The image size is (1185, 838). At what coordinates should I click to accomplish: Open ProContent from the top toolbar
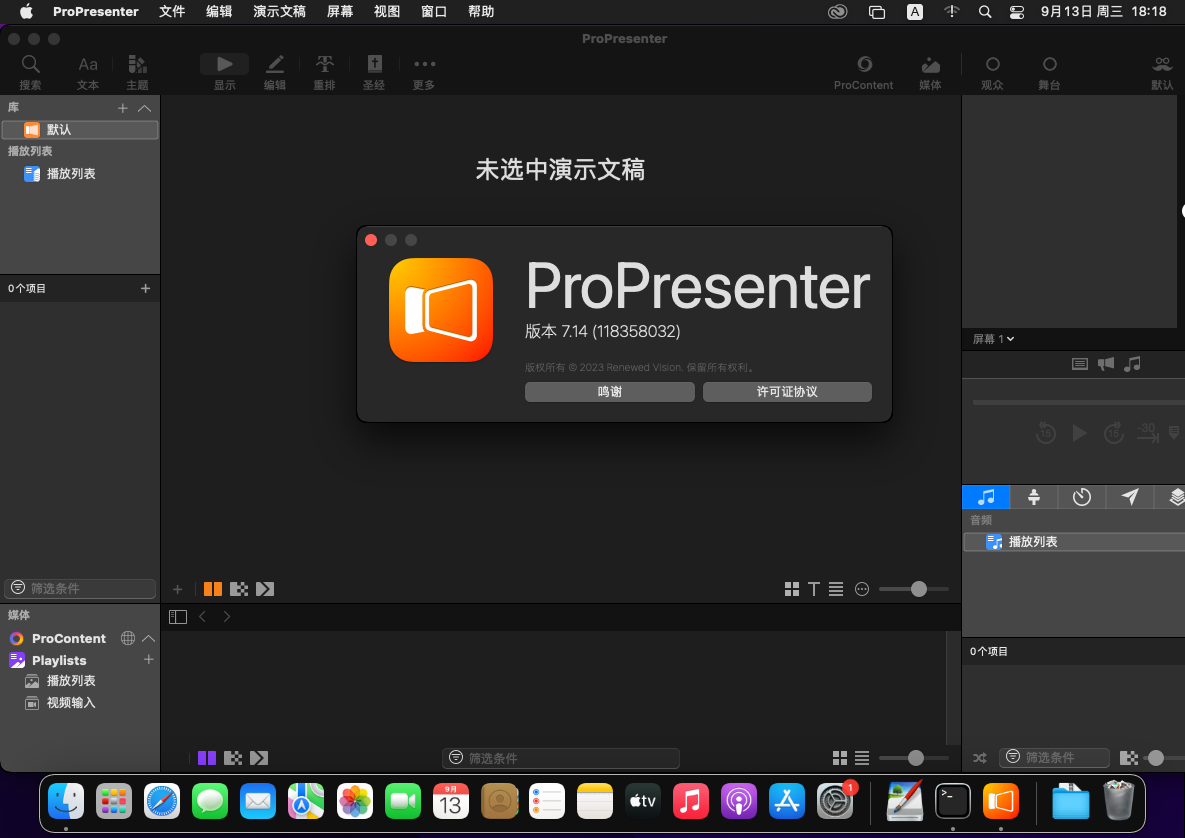[x=864, y=72]
